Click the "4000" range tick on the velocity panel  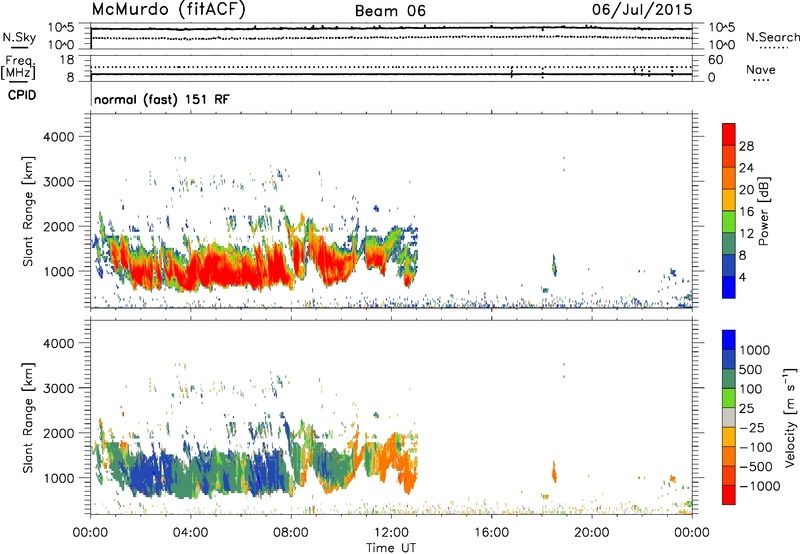[59, 343]
